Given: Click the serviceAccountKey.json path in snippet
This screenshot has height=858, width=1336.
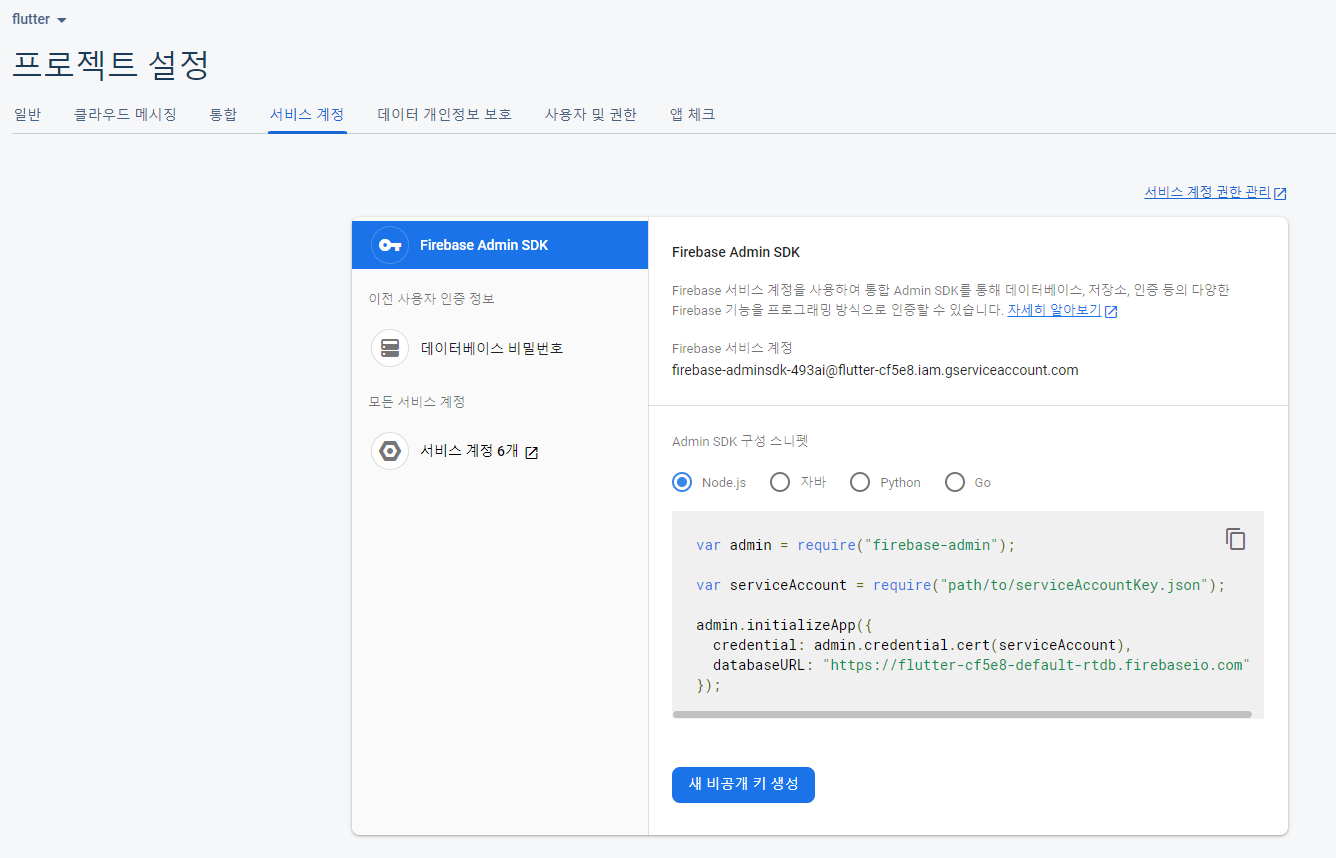Looking at the screenshot, I should 1073,585.
